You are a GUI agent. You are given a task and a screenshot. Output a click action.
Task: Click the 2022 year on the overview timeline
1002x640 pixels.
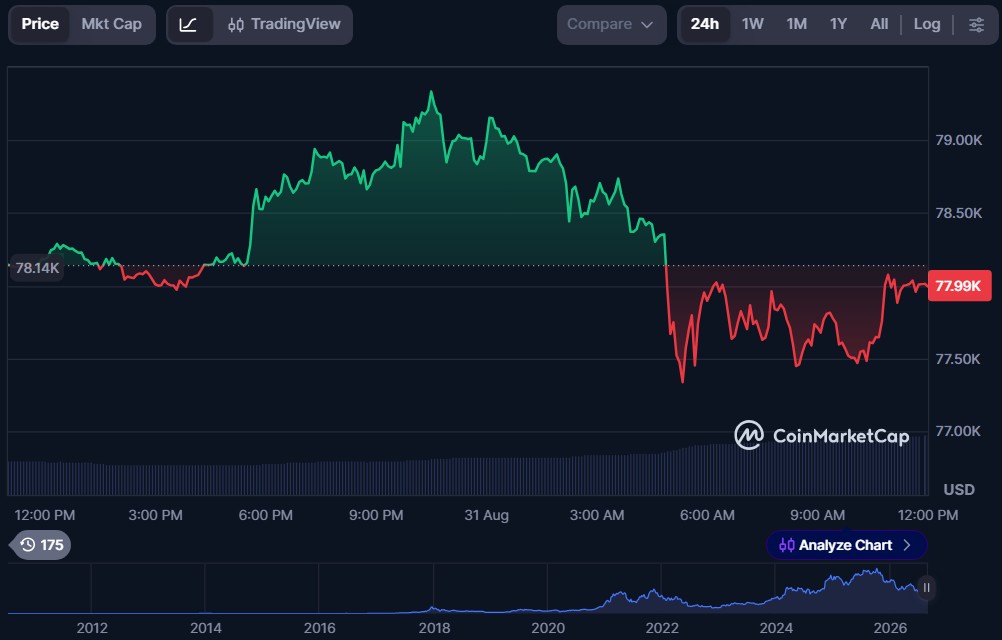[662, 629]
